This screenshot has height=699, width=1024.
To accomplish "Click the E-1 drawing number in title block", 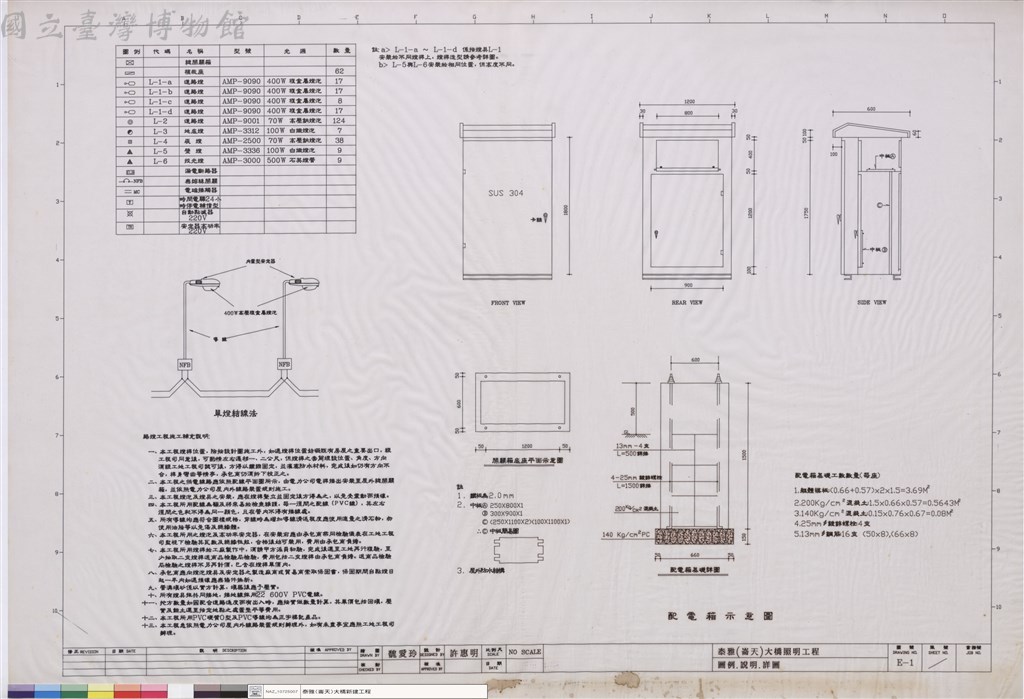I will pos(906,663).
